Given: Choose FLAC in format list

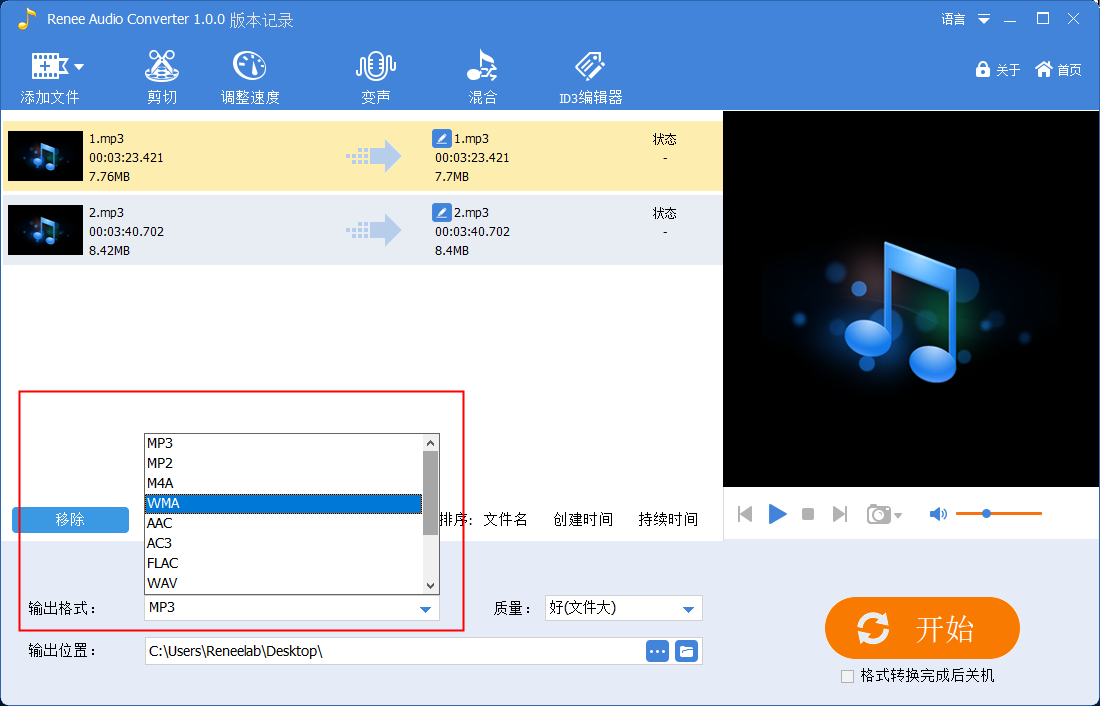Looking at the screenshot, I should pos(283,564).
